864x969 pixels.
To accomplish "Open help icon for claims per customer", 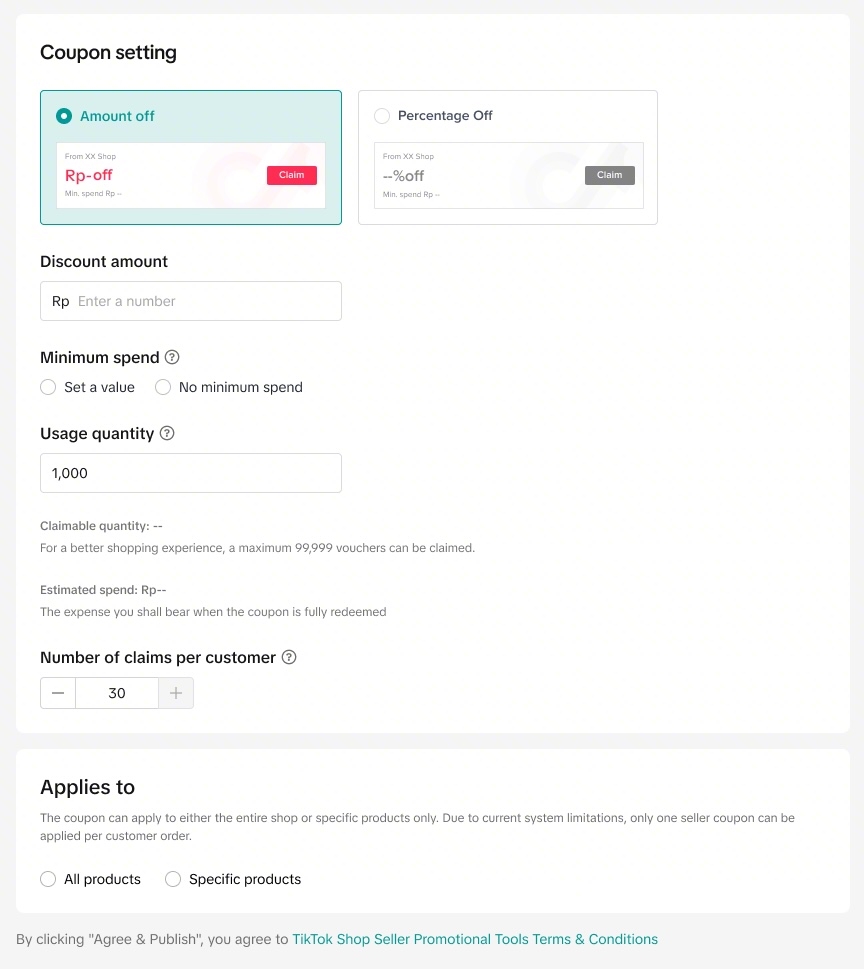I will 289,657.
